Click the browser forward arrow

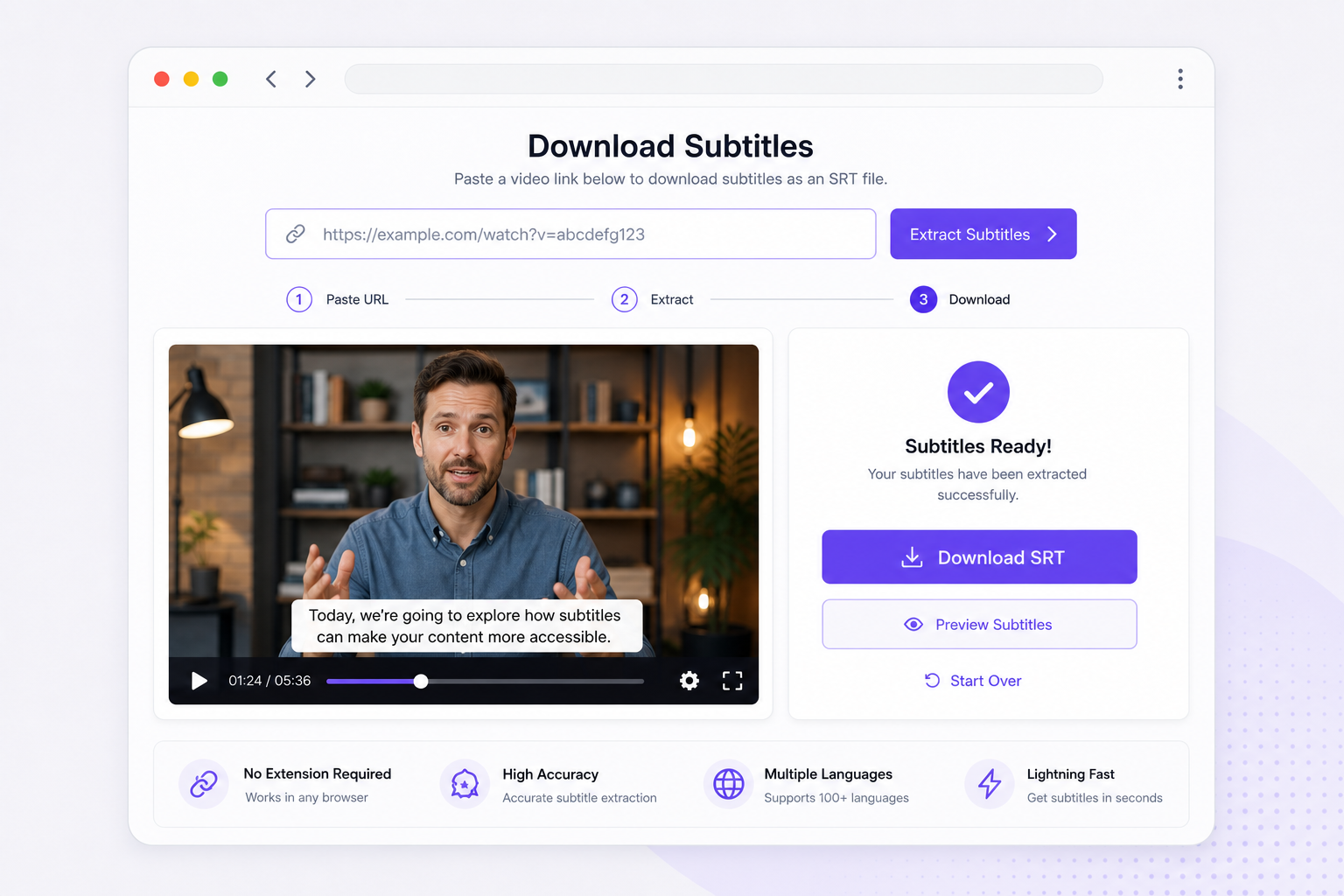310,80
